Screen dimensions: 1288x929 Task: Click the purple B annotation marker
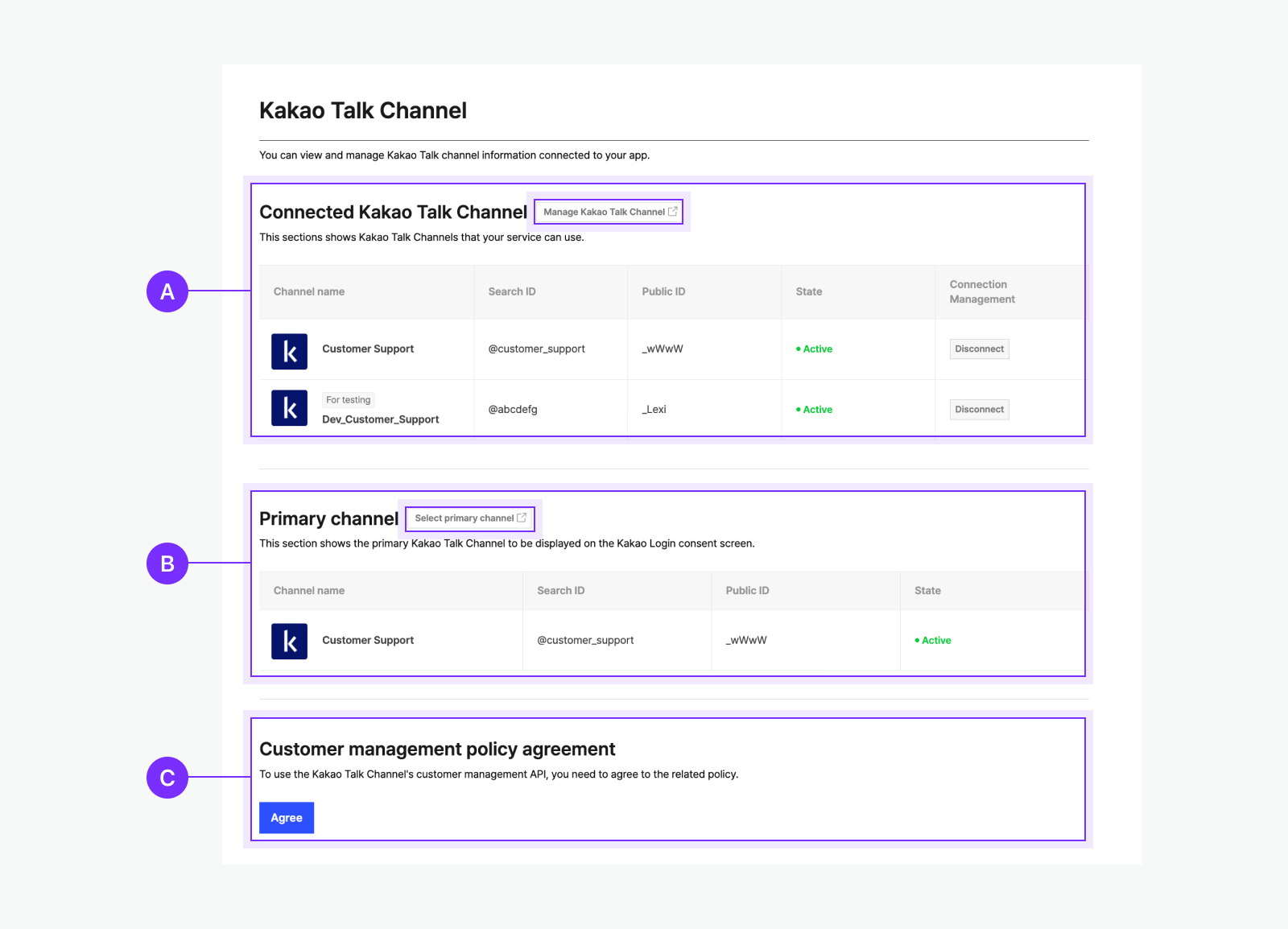(167, 564)
